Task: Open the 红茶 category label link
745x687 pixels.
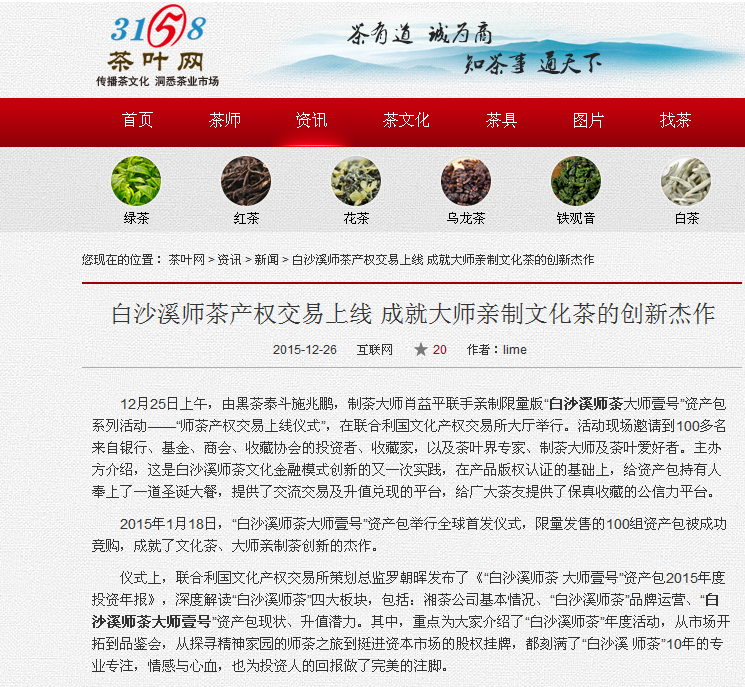Action: coord(246,218)
